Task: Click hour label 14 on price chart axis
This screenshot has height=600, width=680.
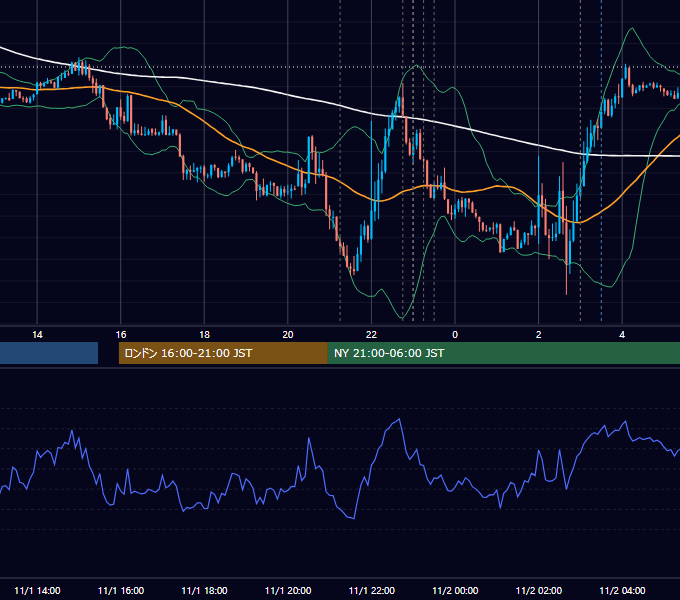Action: (x=37, y=335)
